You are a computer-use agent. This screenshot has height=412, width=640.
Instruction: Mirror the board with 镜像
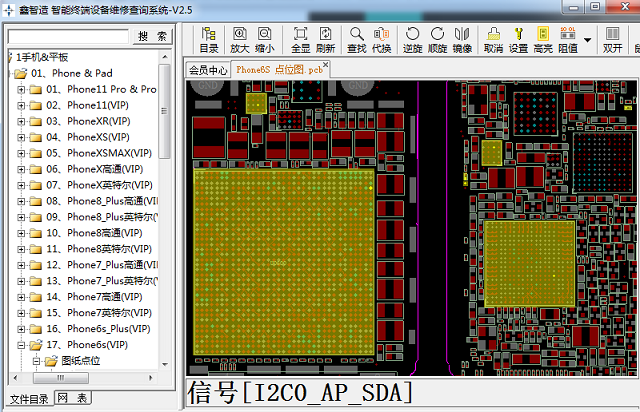[x=462, y=40]
